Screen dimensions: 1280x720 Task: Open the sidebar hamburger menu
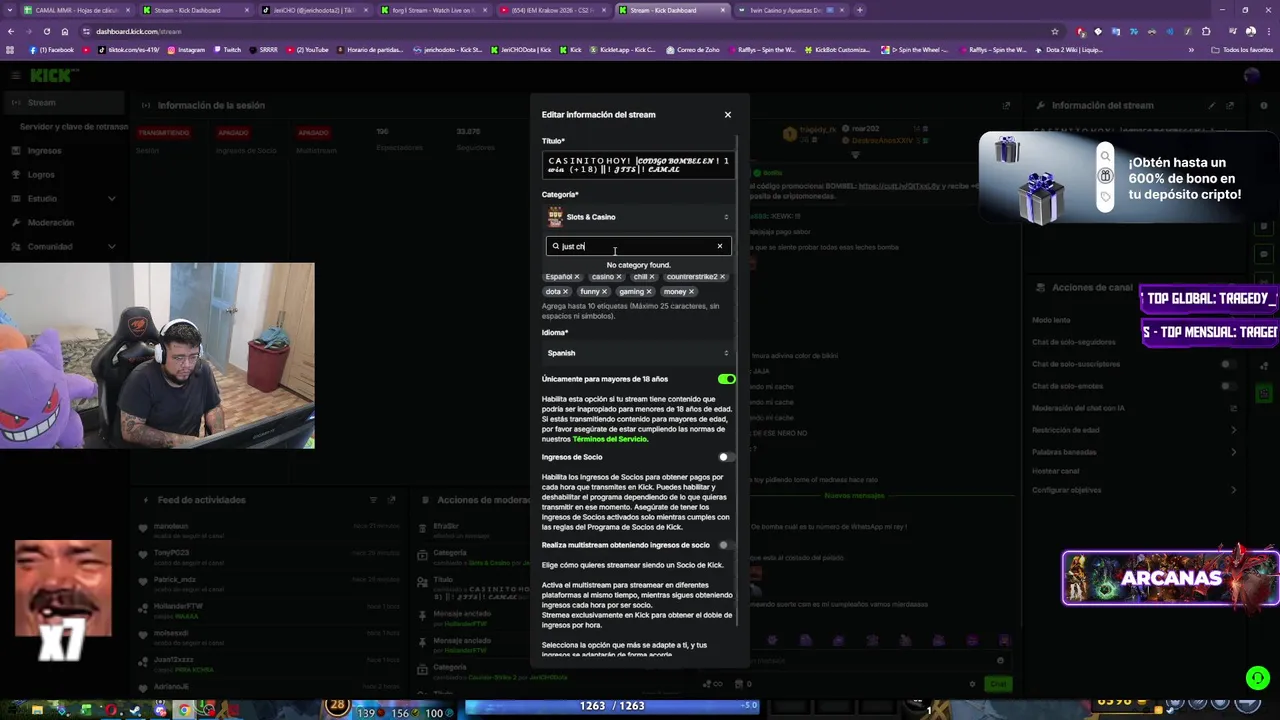click(x=15, y=76)
